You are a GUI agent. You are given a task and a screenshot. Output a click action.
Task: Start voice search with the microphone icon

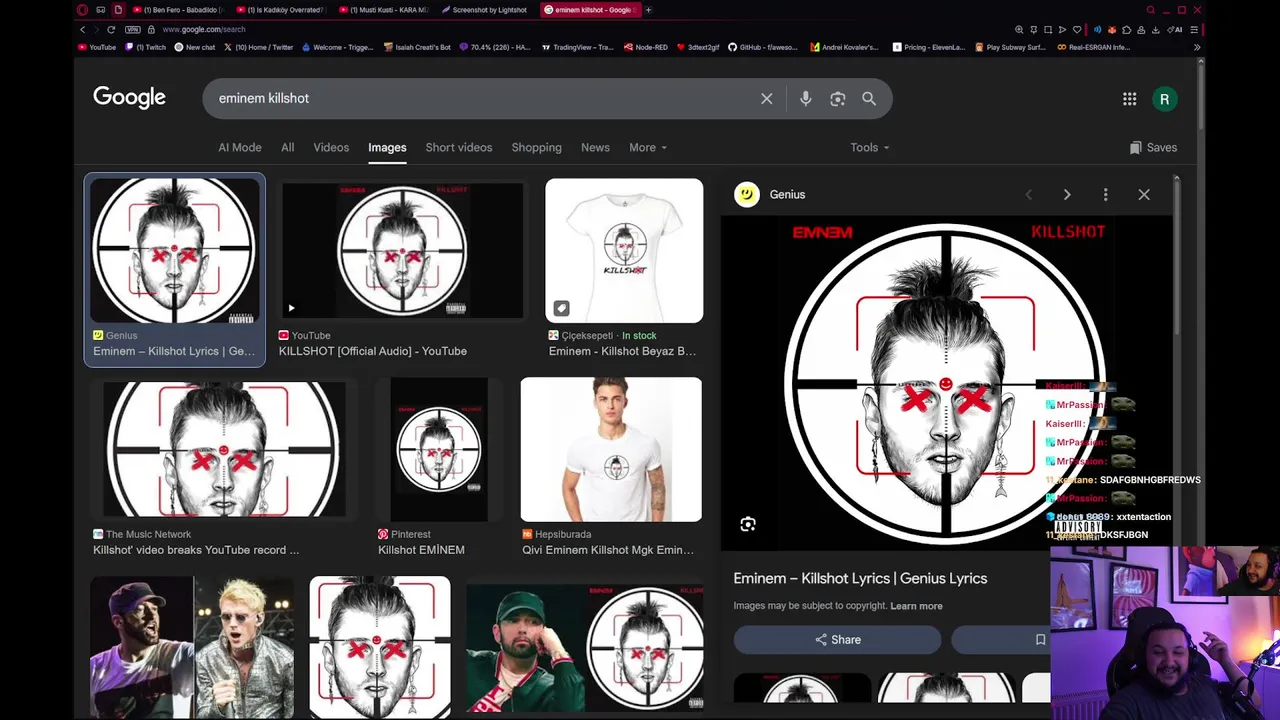point(805,98)
